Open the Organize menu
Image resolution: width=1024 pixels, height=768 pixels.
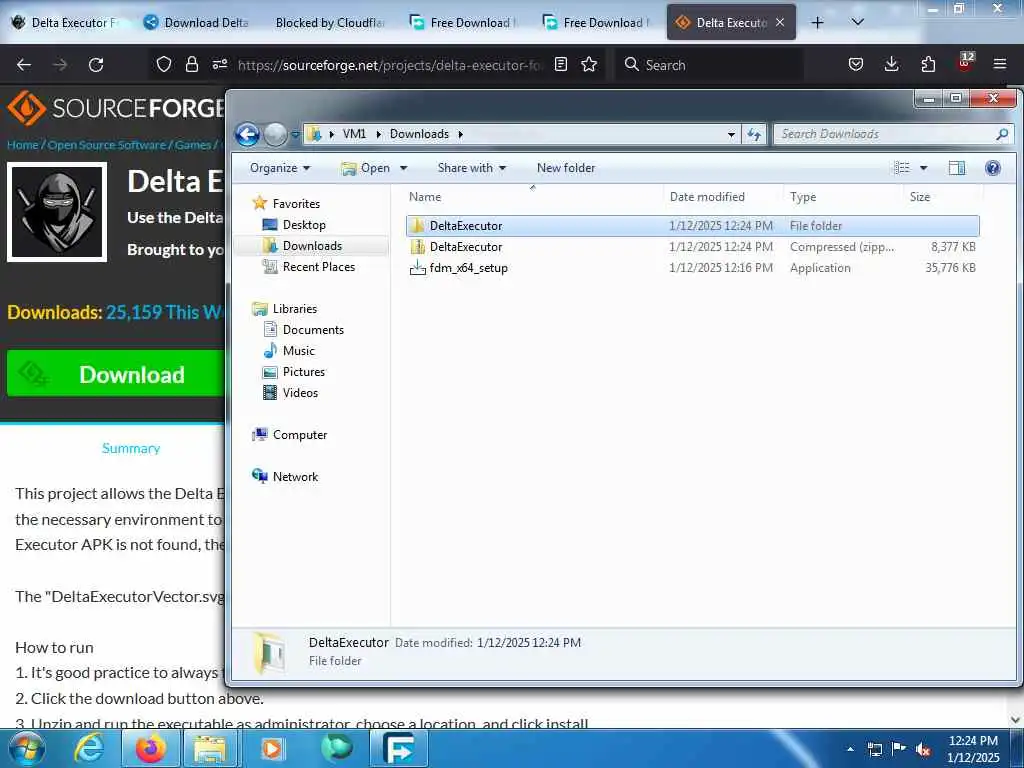click(x=280, y=168)
